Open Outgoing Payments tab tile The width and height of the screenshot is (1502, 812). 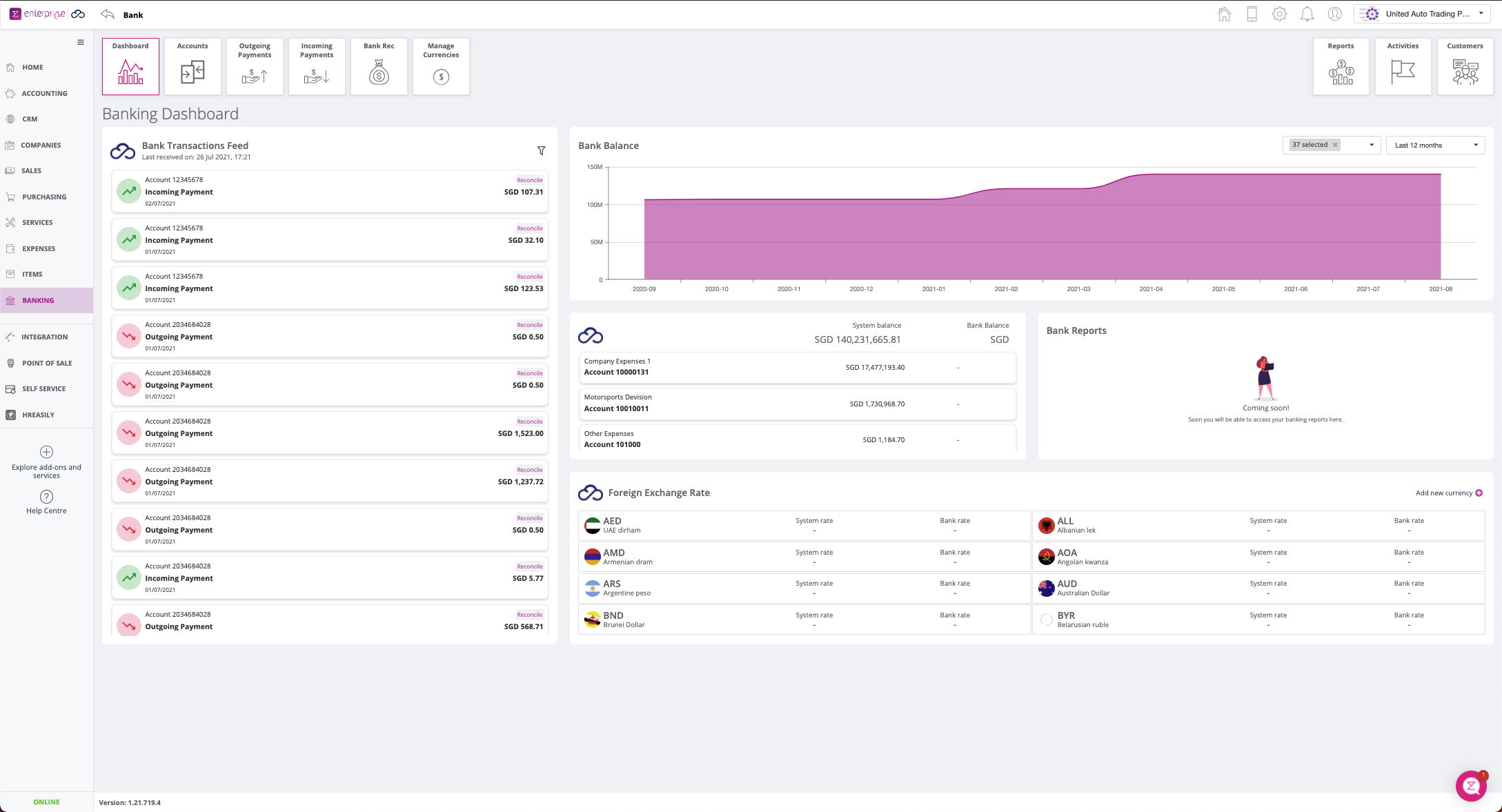(x=255, y=67)
